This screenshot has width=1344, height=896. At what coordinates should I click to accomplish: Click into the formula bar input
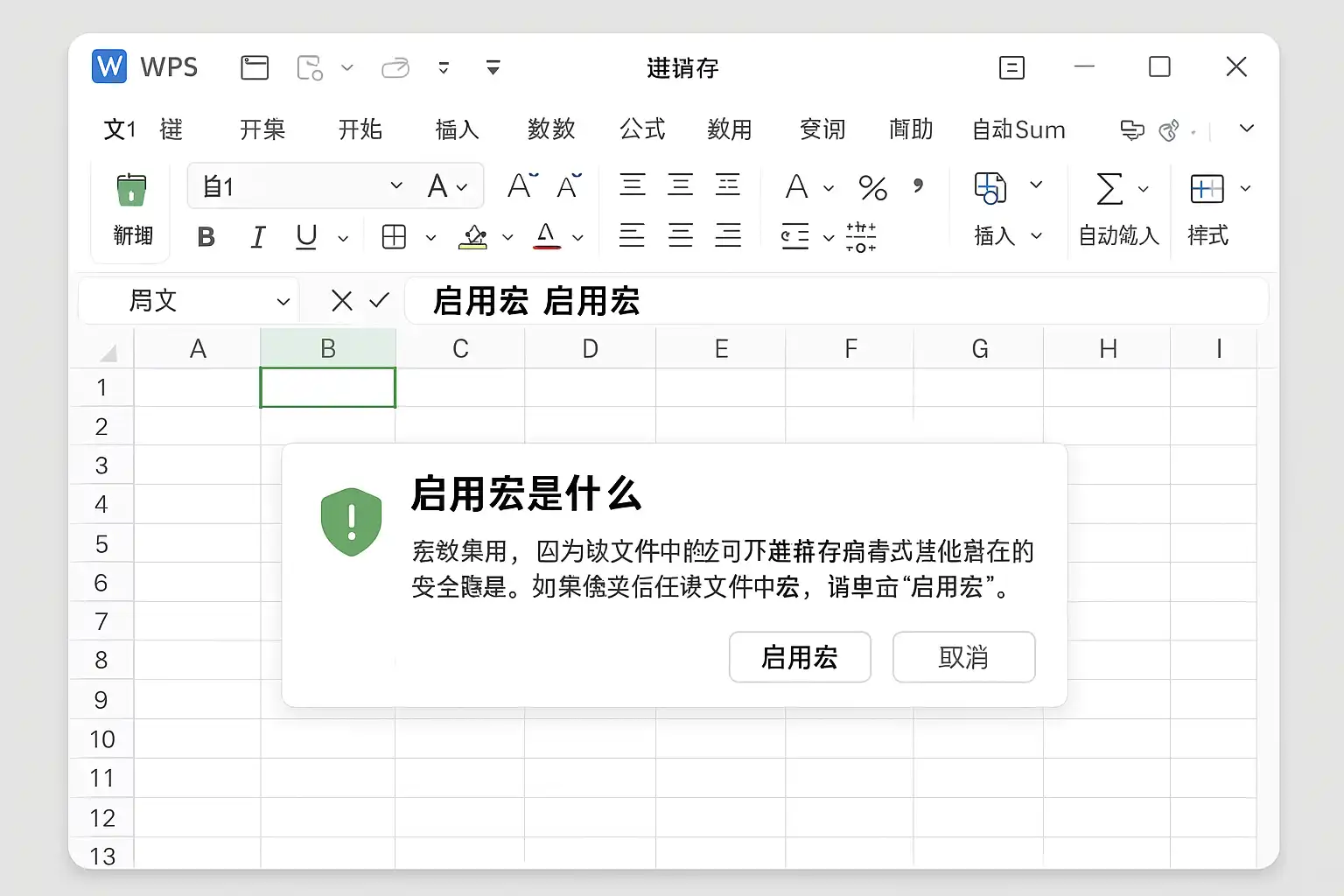(x=836, y=301)
